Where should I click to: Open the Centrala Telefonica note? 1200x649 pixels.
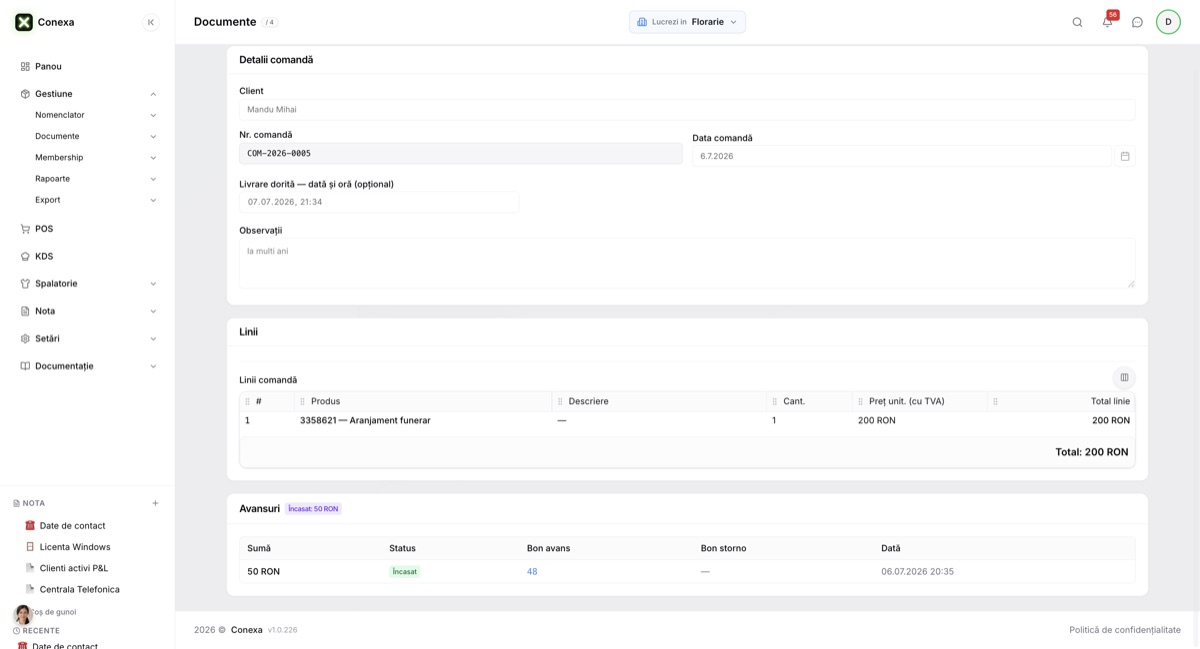(80, 589)
